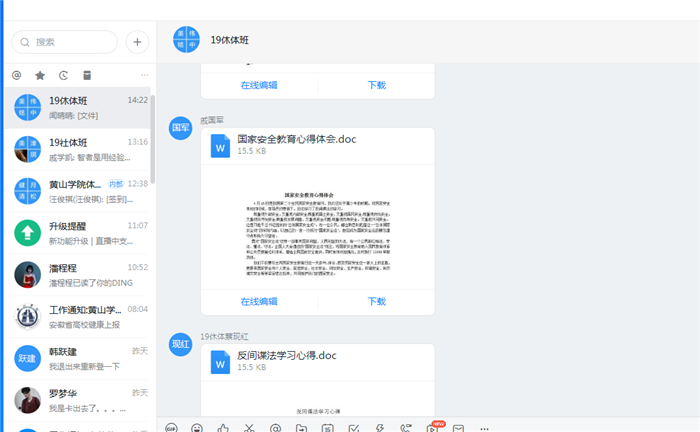Click 下载 for 国家安全教育心得体会.doc
This screenshot has width=700, height=432.
click(x=376, y=301)
